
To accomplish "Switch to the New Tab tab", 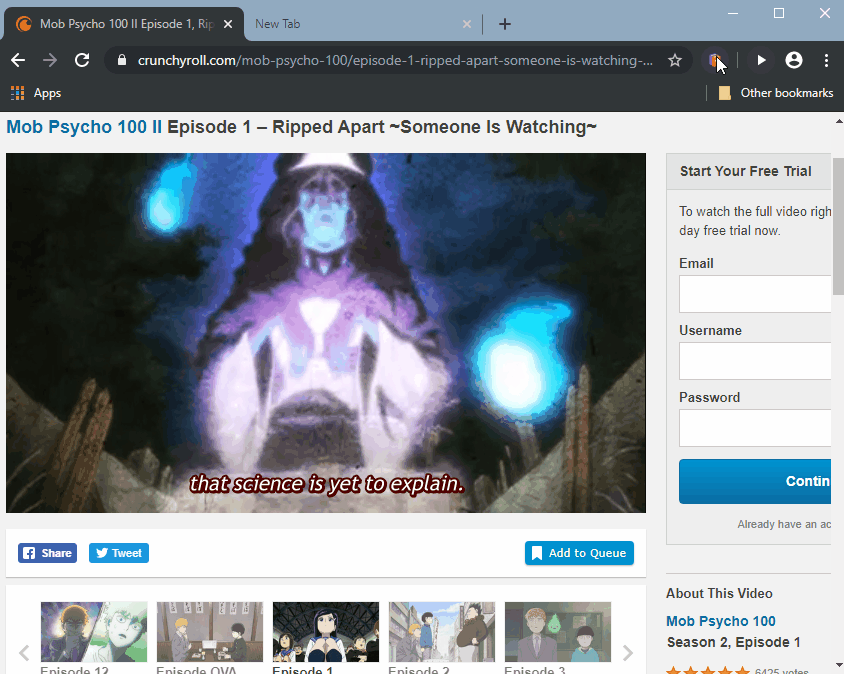I will click(x=355, y=24).
